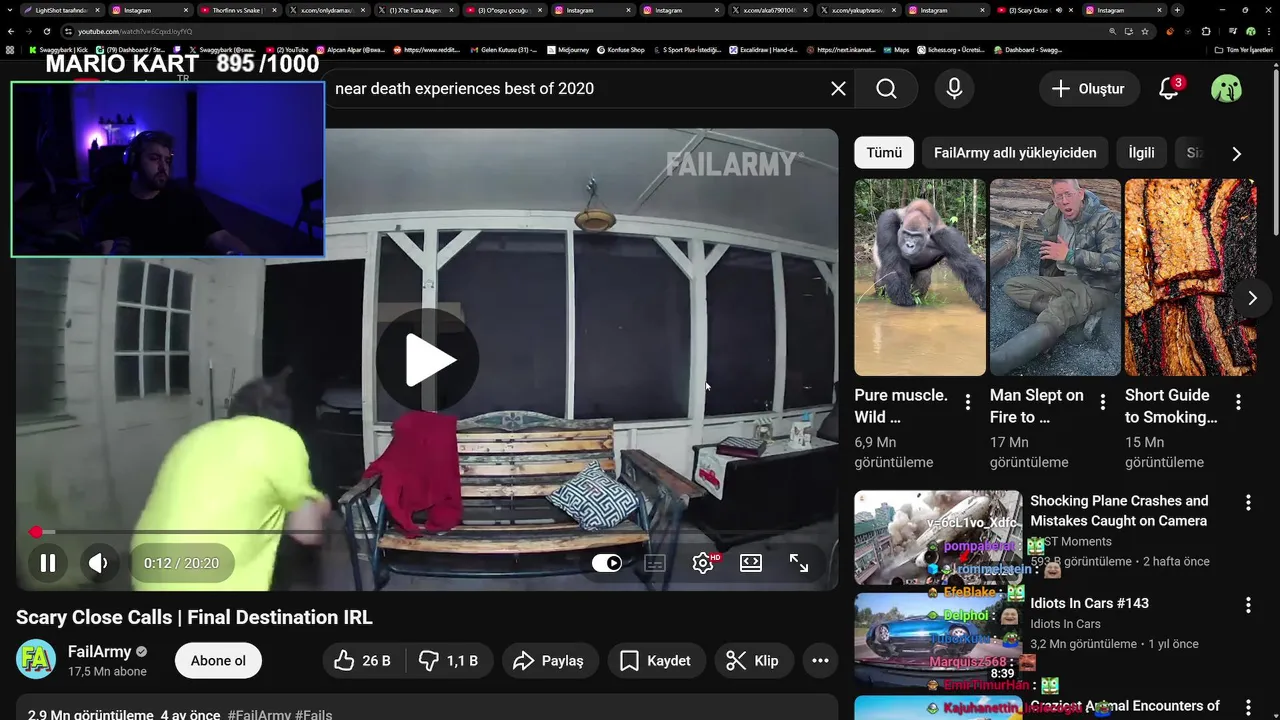Open options for Shocking Plane Crashes video
This screenshot has width=1280, height=720.
pos(1247,503)
